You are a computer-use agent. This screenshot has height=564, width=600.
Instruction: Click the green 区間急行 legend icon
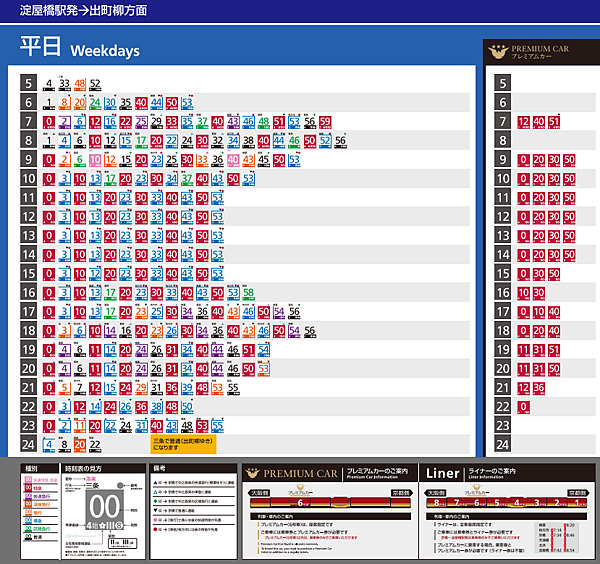[28, 529]
